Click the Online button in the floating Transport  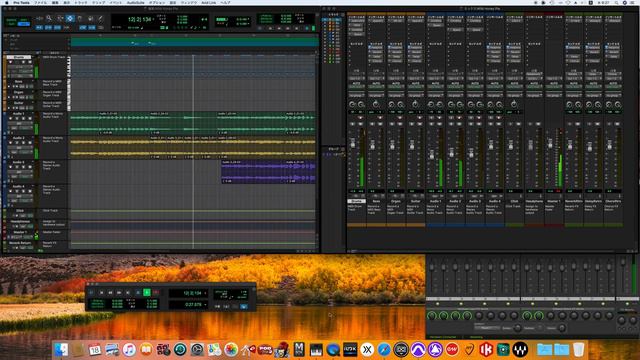coord(91,292)
